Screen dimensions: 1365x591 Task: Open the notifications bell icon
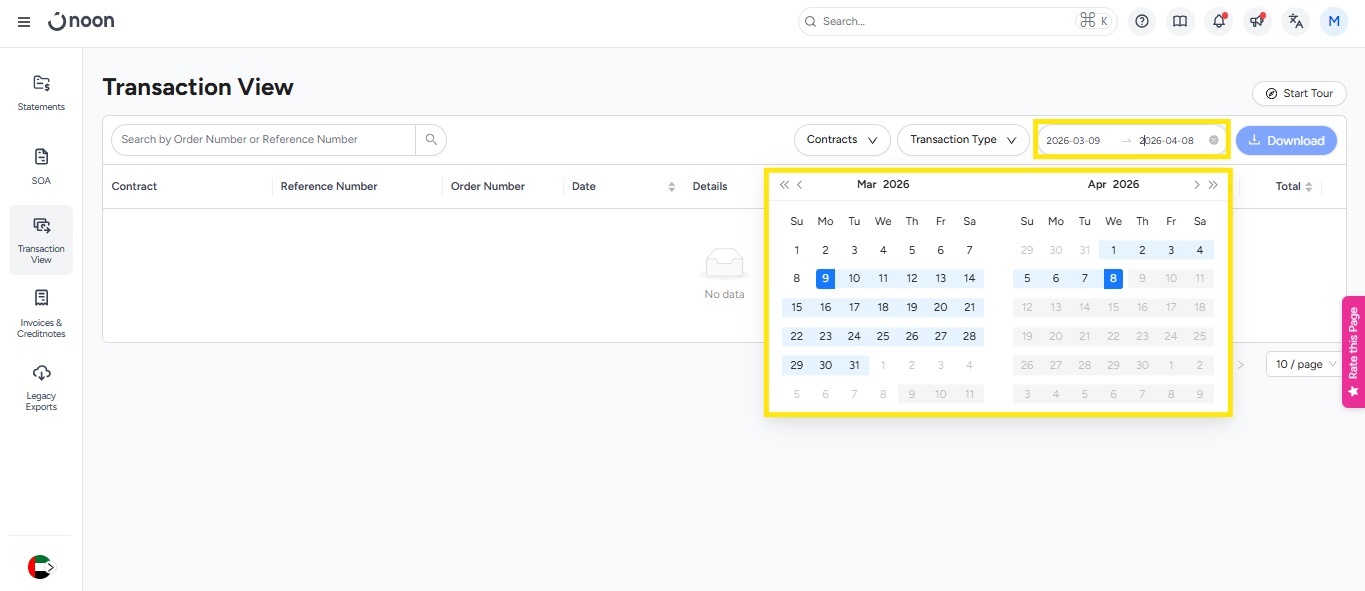coord(1218,21)
